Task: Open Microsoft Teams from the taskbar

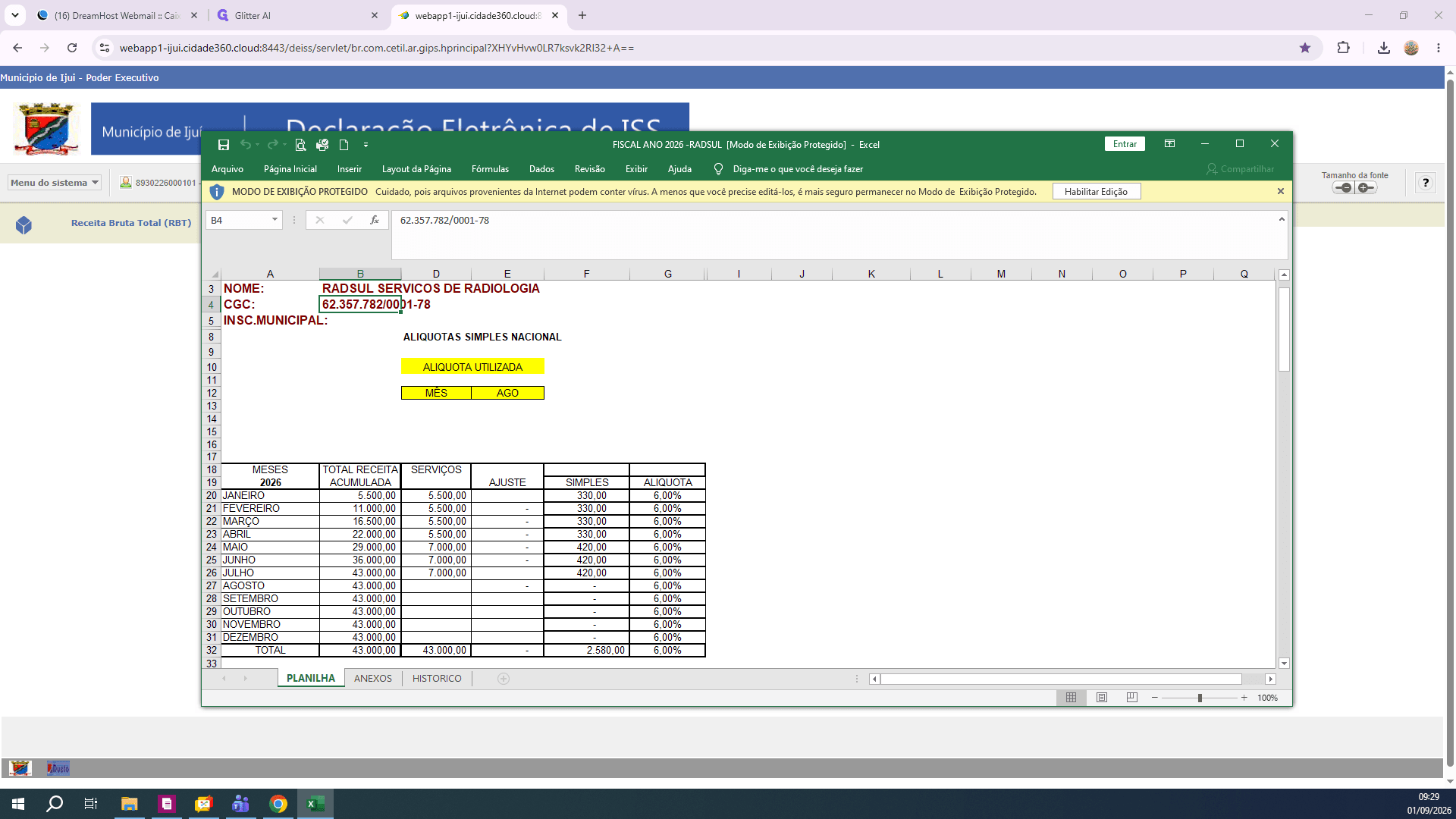Action: [241, 804]
